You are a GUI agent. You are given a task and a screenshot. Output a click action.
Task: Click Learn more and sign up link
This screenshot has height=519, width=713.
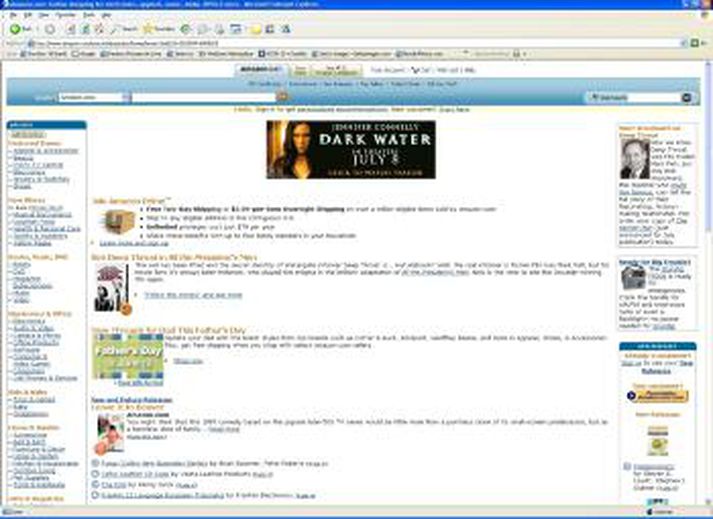(134, 243)
